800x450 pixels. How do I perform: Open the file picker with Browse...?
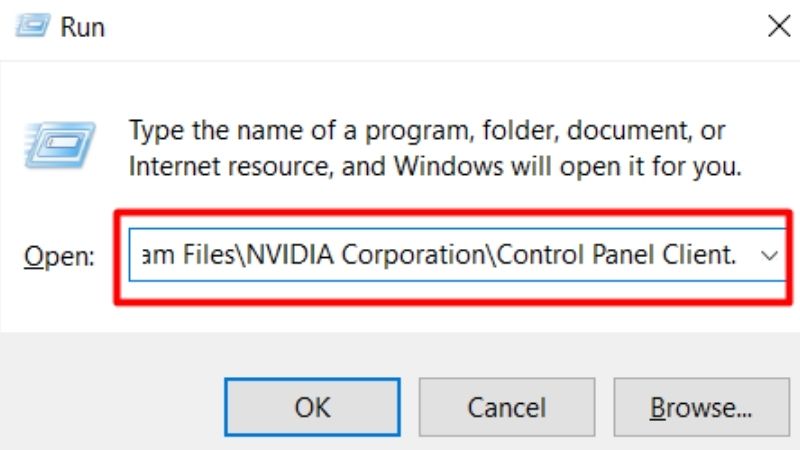pos(701,407)
